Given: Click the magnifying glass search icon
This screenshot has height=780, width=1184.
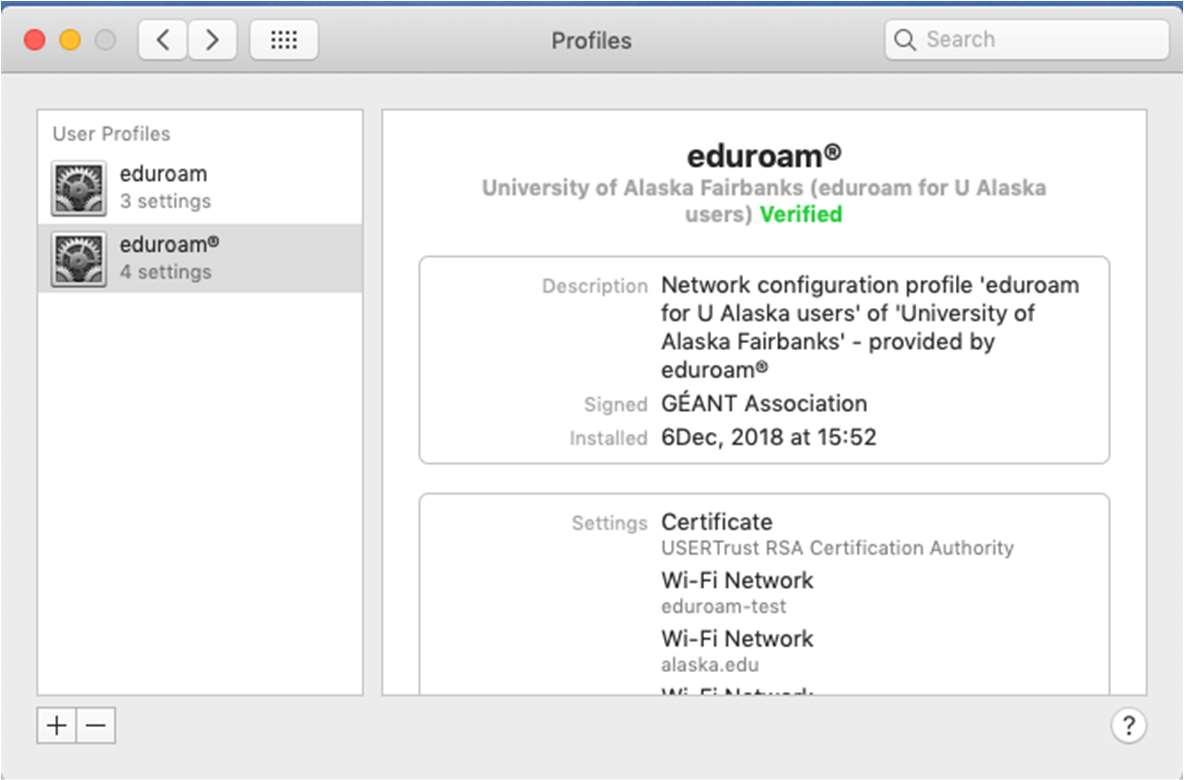Looking at the screenshot, I should tap(905, 40).
